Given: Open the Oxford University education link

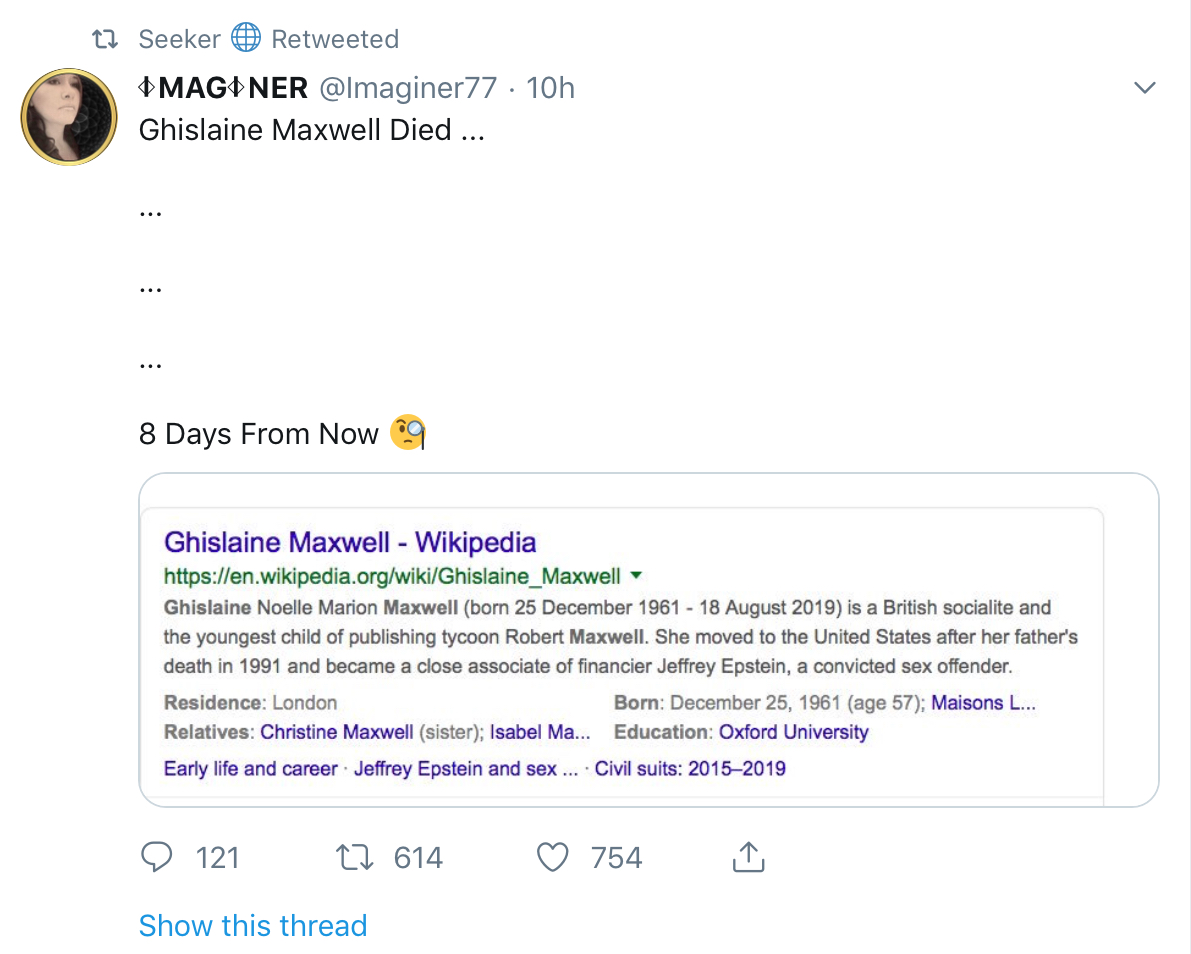Looking at the screenshot, I should (793, 732).
